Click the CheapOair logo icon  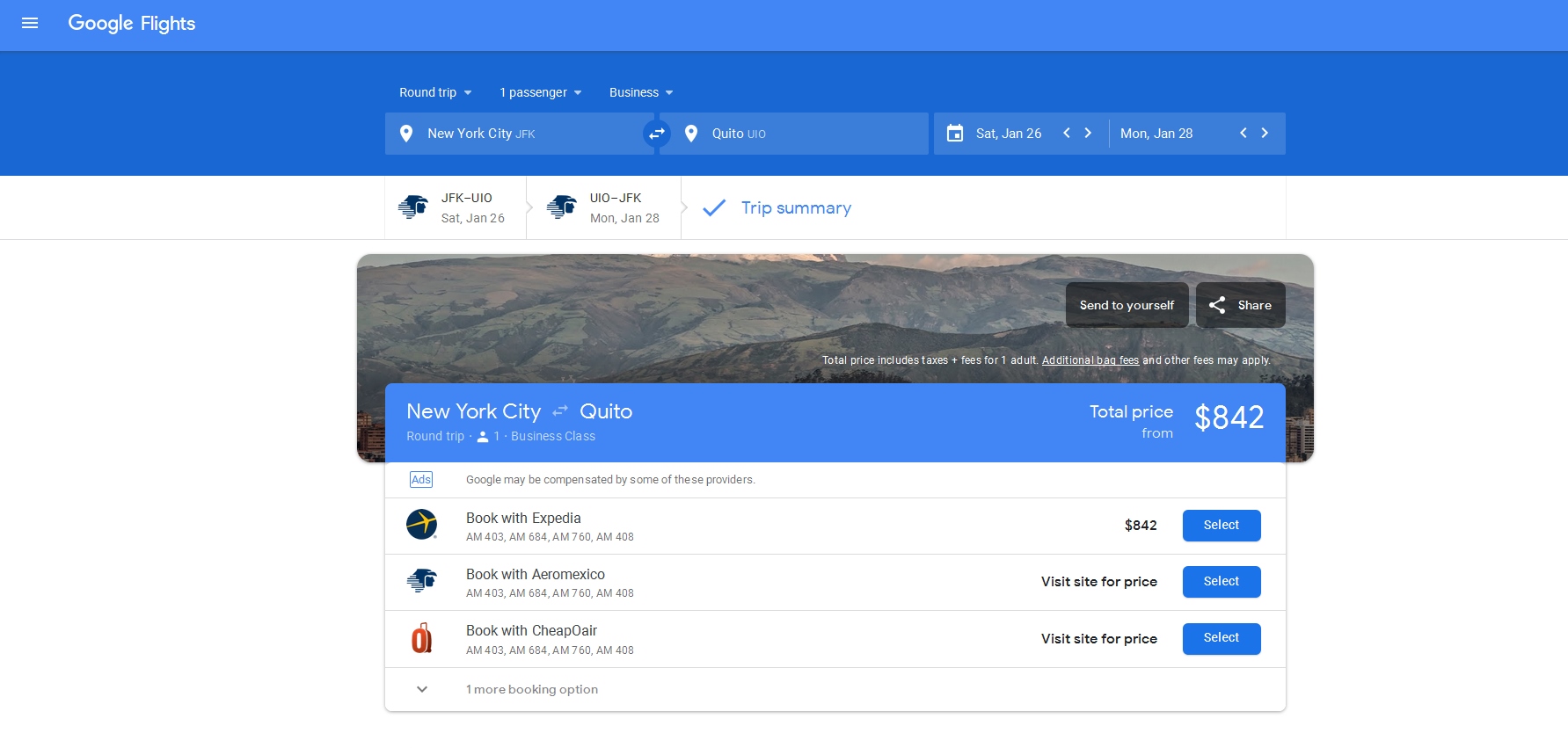(422, 639)
